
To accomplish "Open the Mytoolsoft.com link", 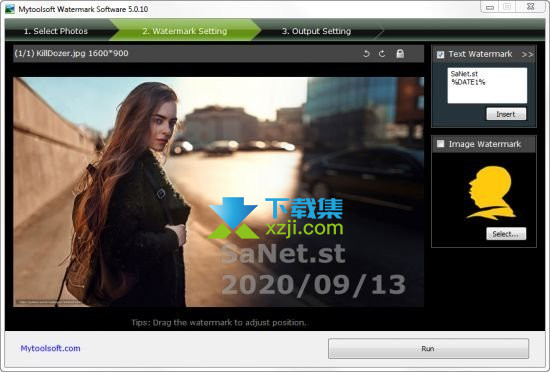I will (51, 348).
